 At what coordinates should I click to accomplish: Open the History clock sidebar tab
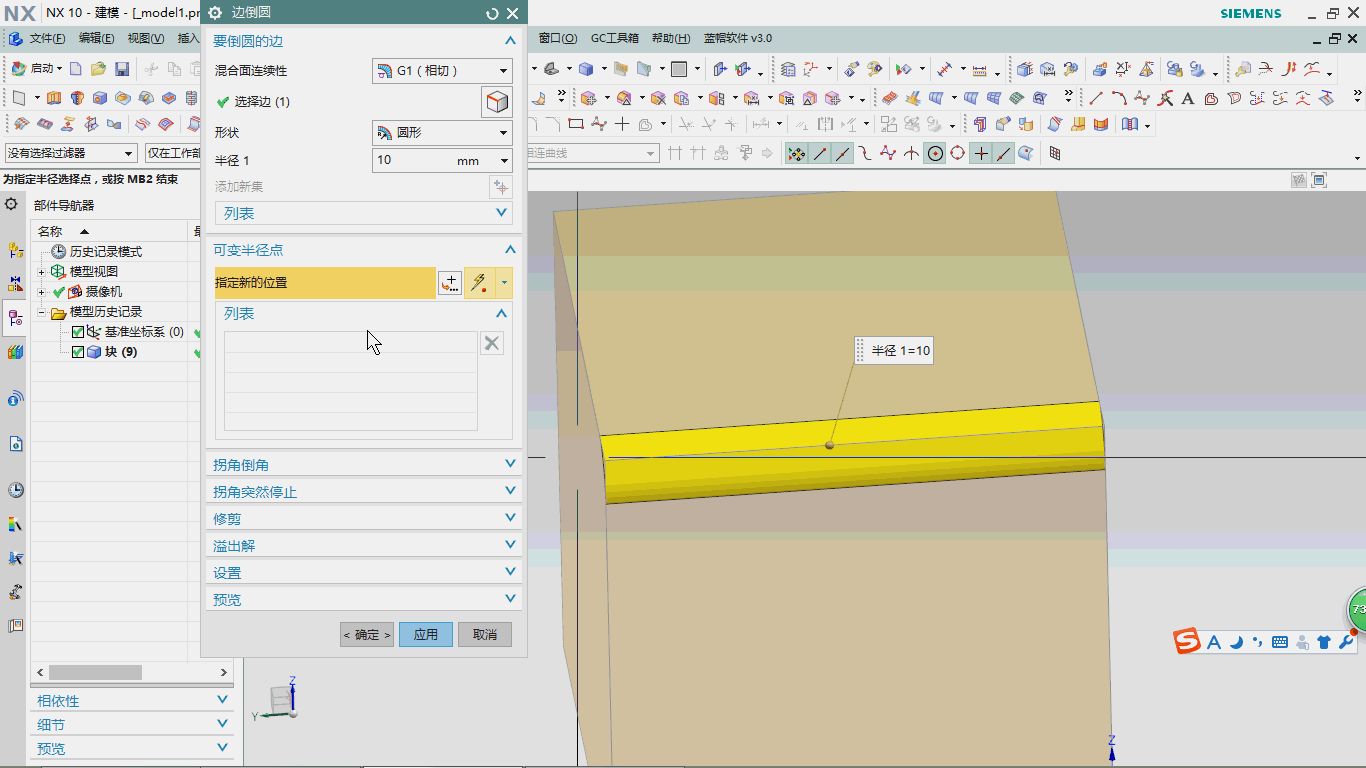pyautogui.click(x=15, y=490)
